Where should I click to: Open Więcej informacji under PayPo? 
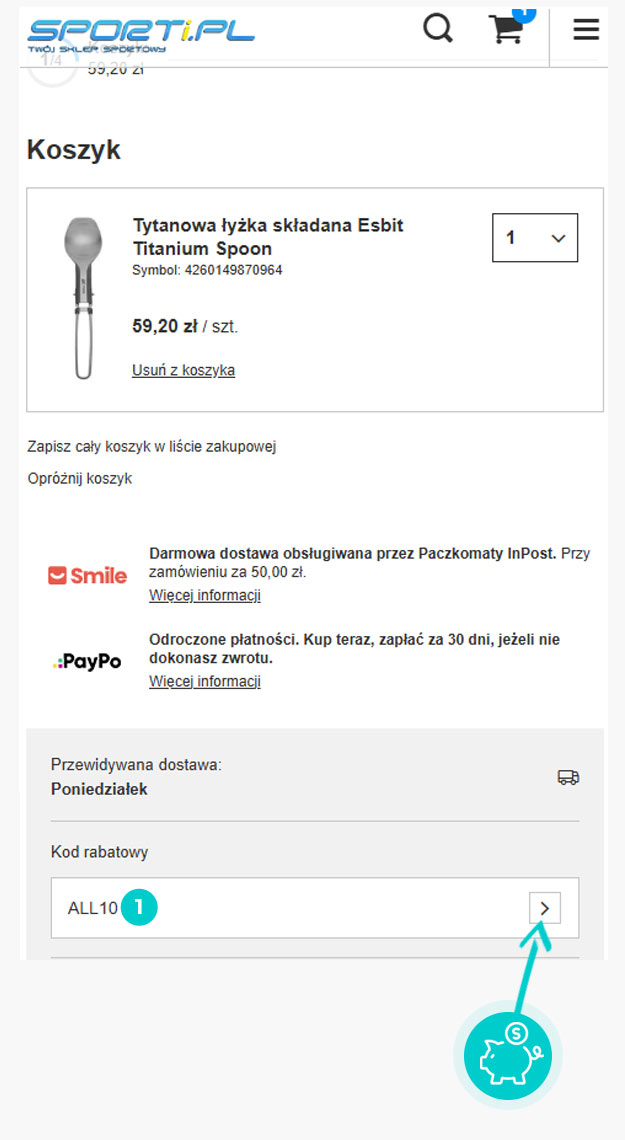point(204,680)
